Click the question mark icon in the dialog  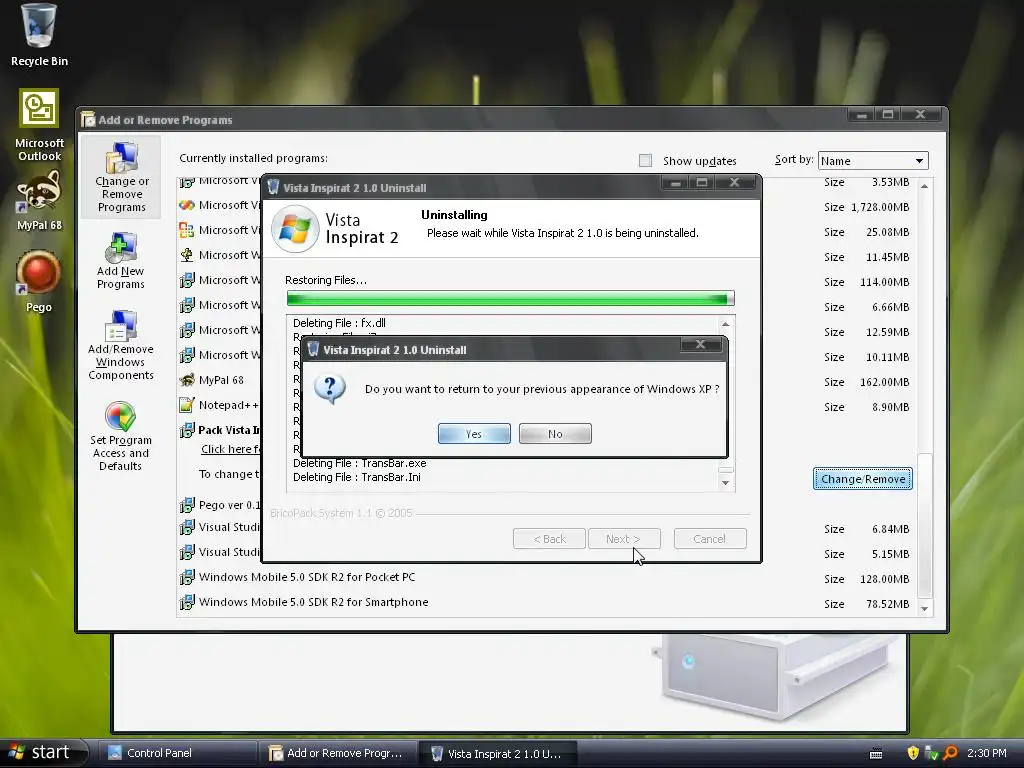(x=330, y=389)
